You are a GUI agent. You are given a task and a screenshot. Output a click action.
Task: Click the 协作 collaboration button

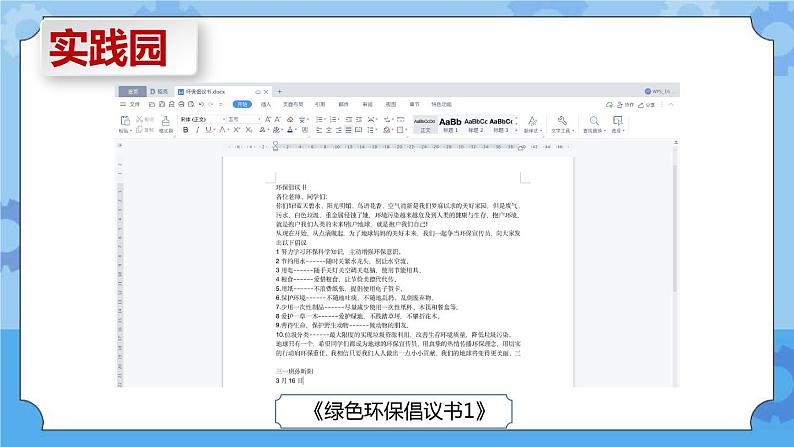pyautogui.click(x=625, y=105)
